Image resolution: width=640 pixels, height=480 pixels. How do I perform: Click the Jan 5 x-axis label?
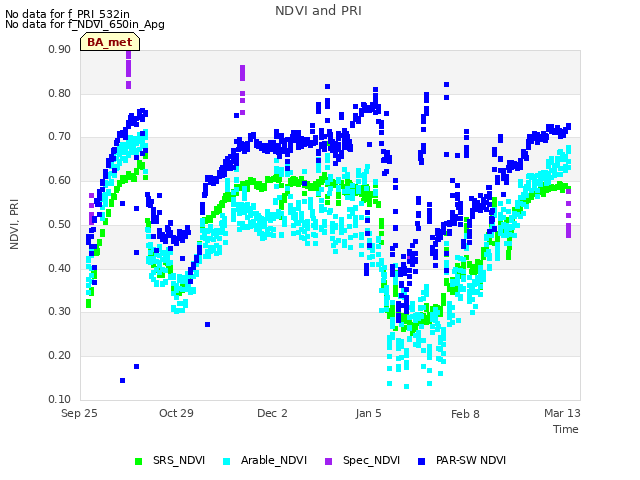tap(369, 413)
